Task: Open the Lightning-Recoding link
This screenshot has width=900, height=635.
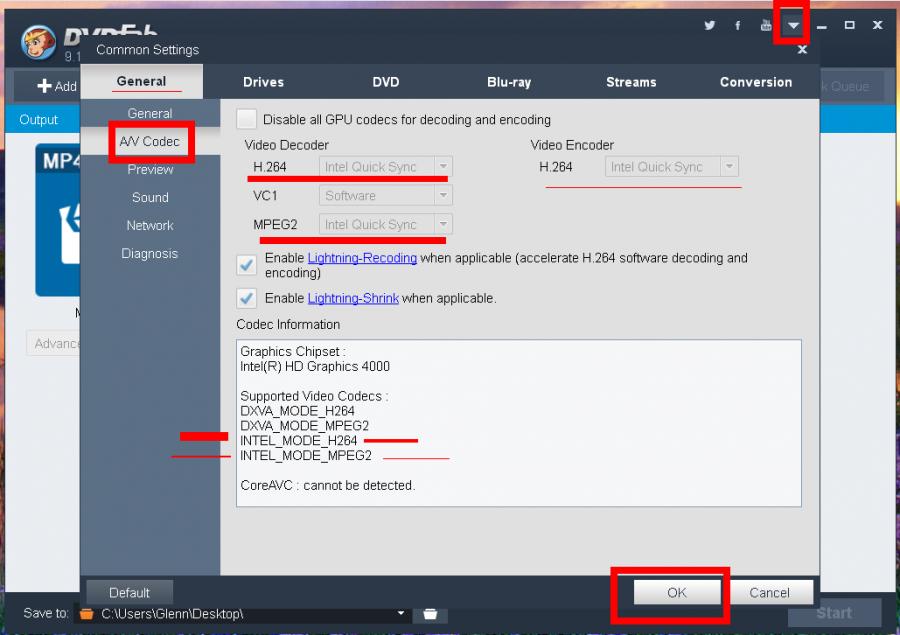Action: coord(362,258)
